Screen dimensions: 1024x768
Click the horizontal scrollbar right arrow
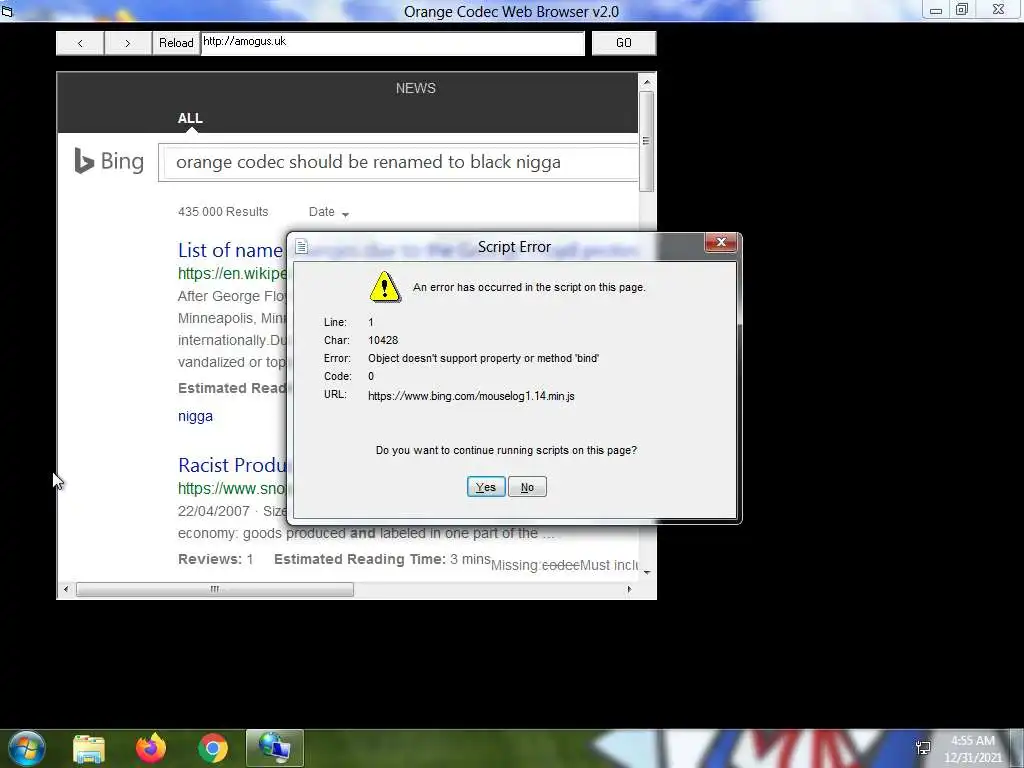point(629,589)
